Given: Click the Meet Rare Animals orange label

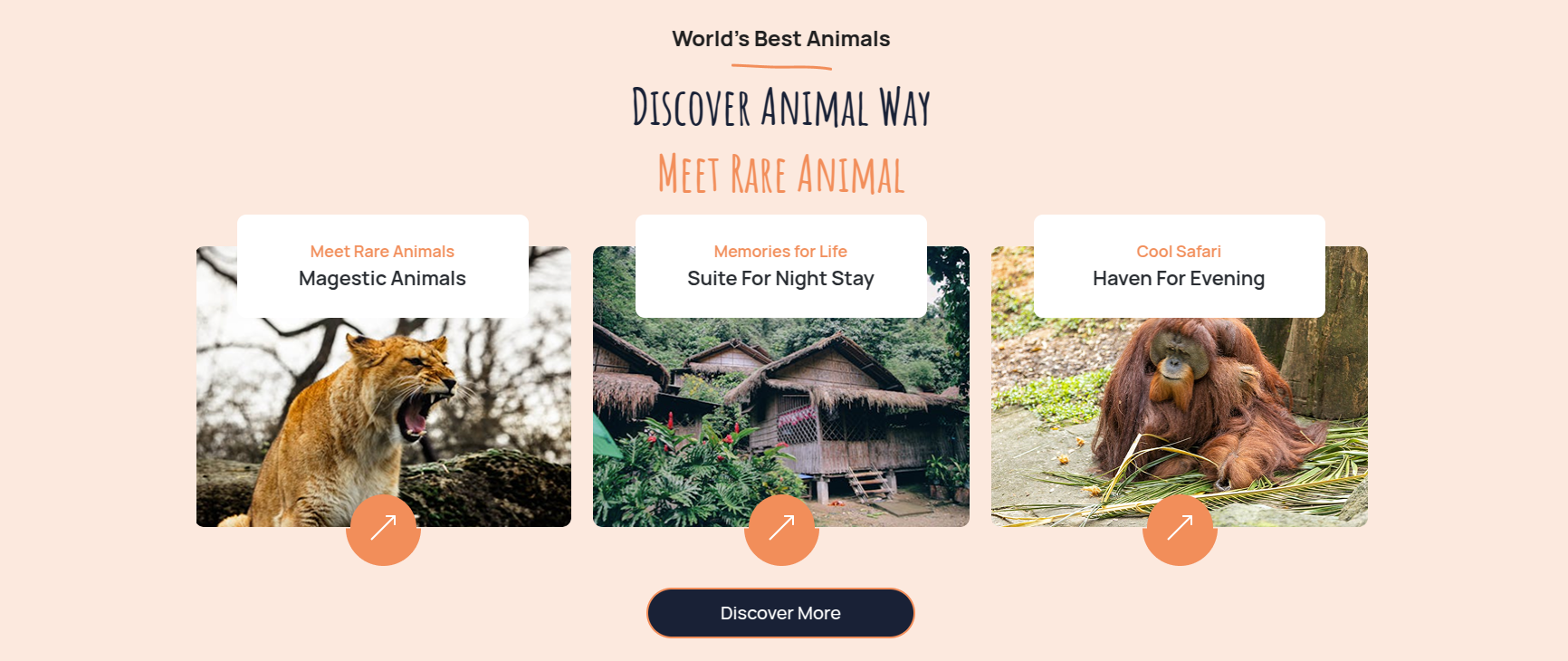Looking at the screenshot, I should 382,252.
